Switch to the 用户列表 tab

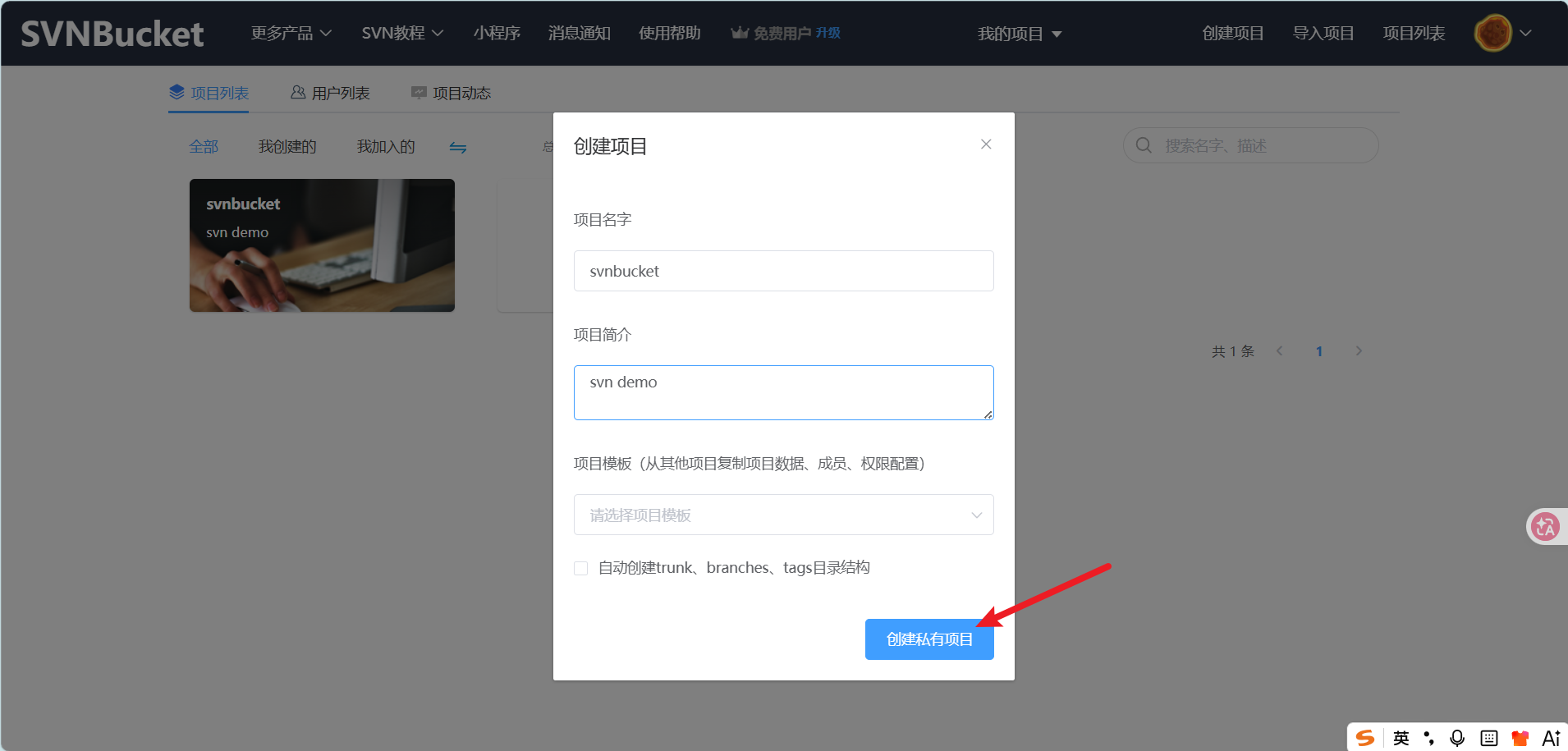coord(330,93)
